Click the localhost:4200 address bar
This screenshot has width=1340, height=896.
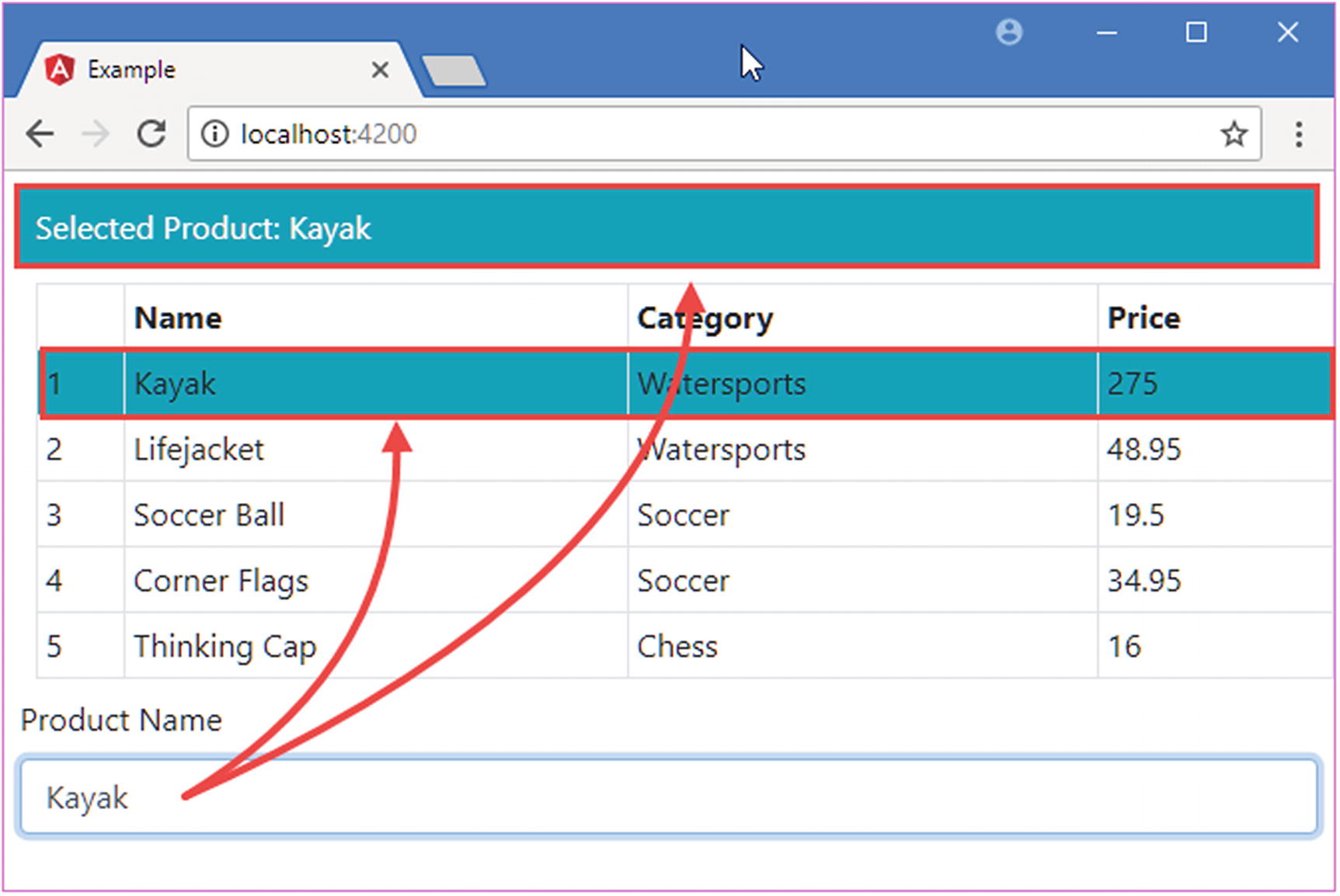pos(699,134)
